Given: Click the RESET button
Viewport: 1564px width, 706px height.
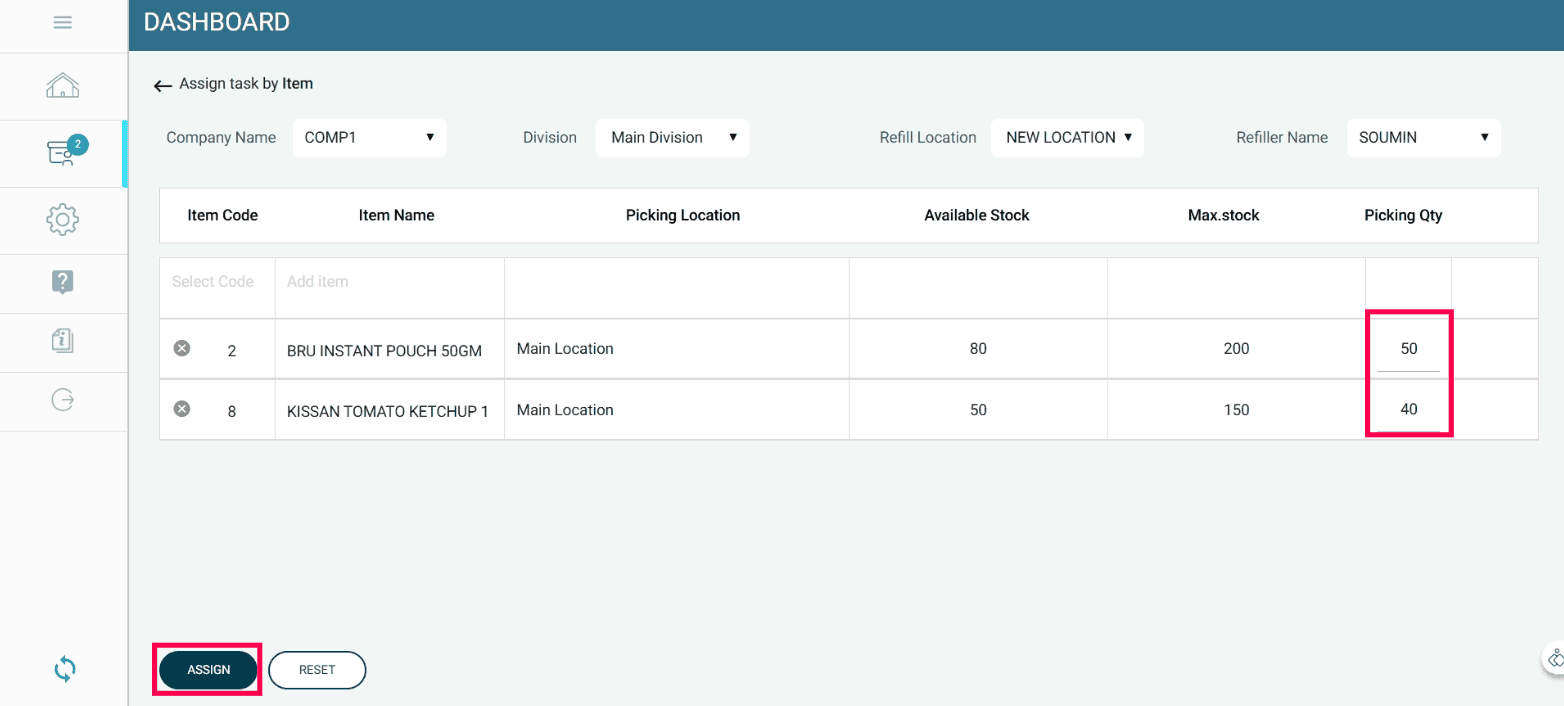Looking at the screenshot, I should [x=317, y=670].
